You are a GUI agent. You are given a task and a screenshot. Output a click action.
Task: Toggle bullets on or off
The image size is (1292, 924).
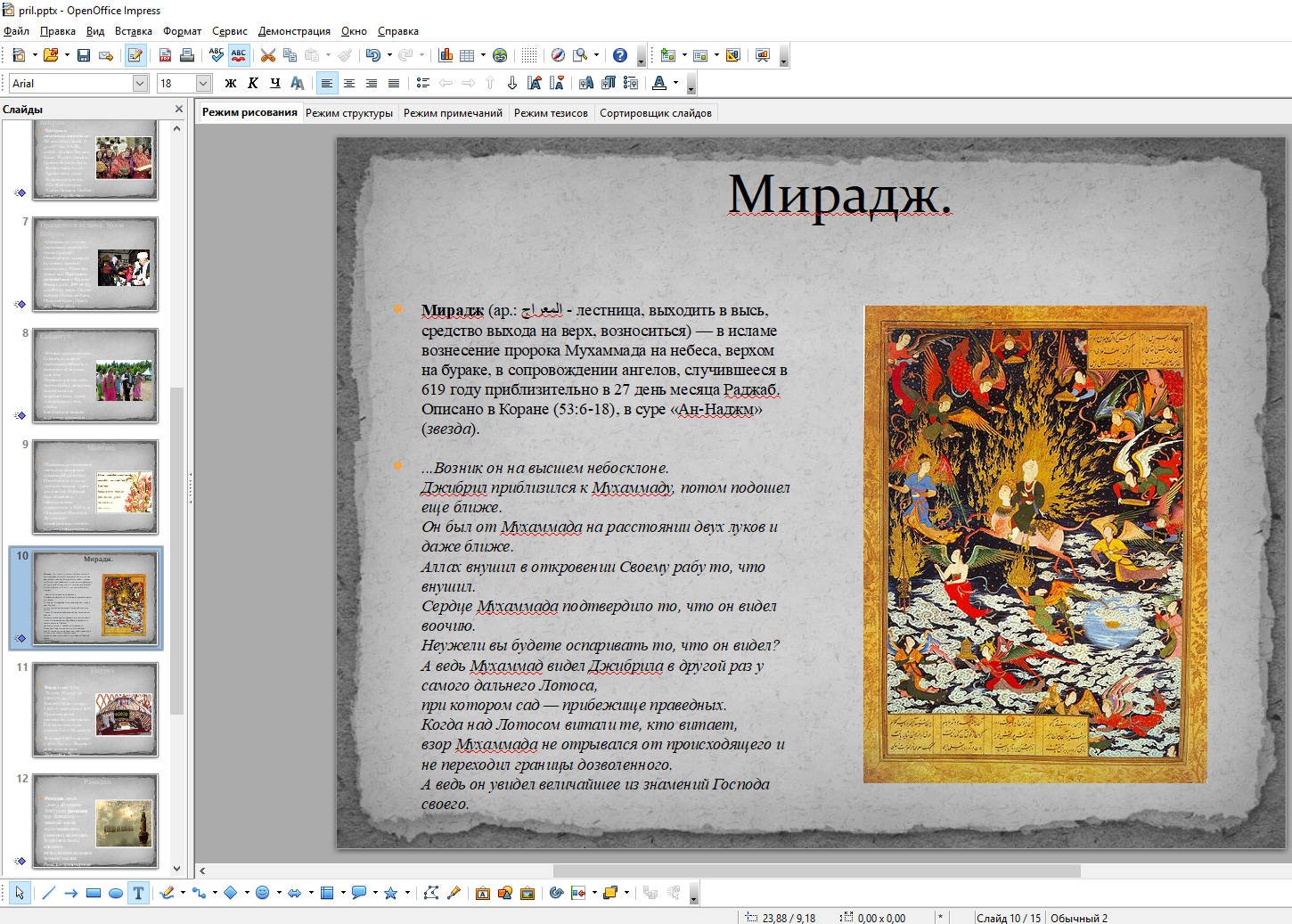coord(423,83)
